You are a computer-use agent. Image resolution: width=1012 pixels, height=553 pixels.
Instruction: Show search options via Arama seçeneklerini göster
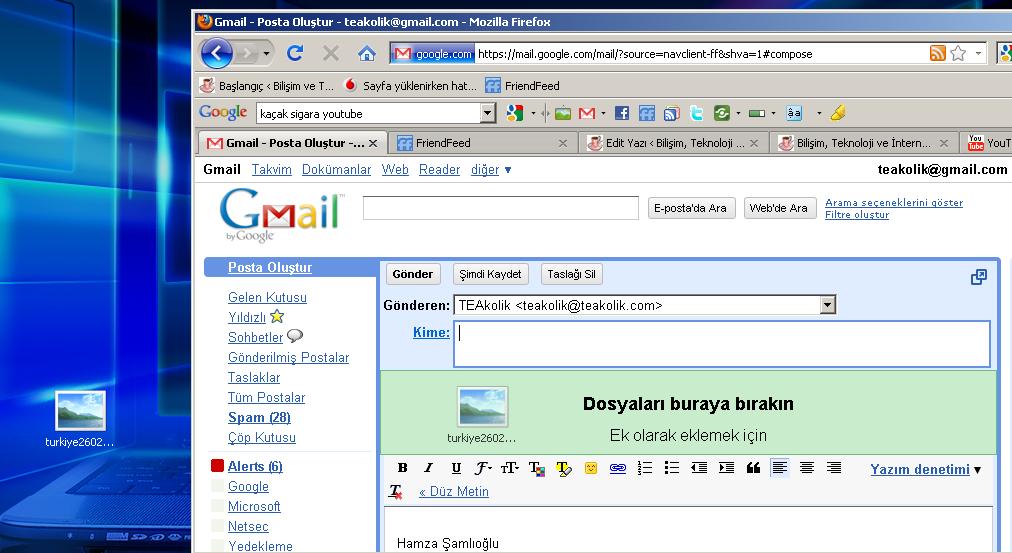coord(894,203)
